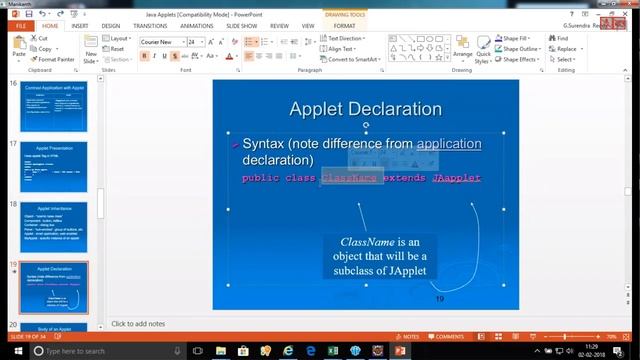This screenshot has height=360, width=640.
Task: Toggle NOTES pane in status bar
Action: [x=407, y=336]
